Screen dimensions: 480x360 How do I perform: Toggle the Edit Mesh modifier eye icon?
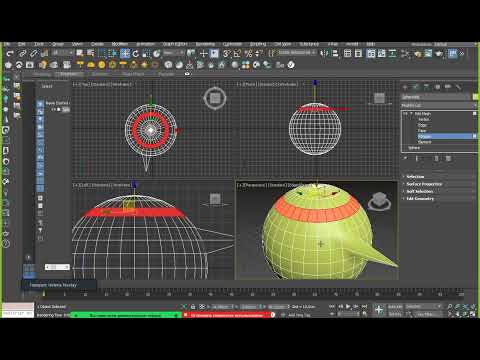[406, 114]
